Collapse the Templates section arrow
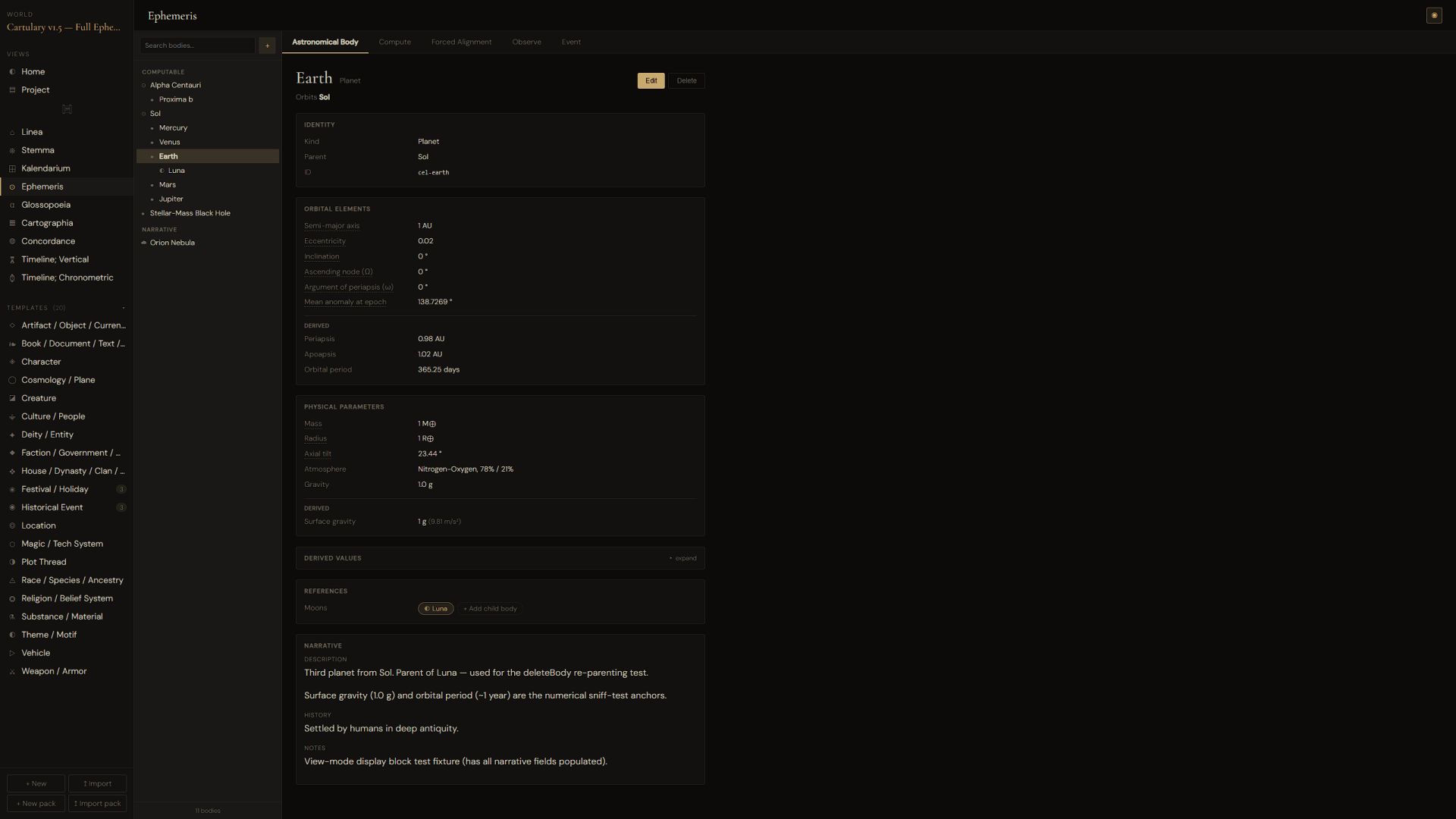The height and width of the screenshot is (819, 1456). click(124, 308)
